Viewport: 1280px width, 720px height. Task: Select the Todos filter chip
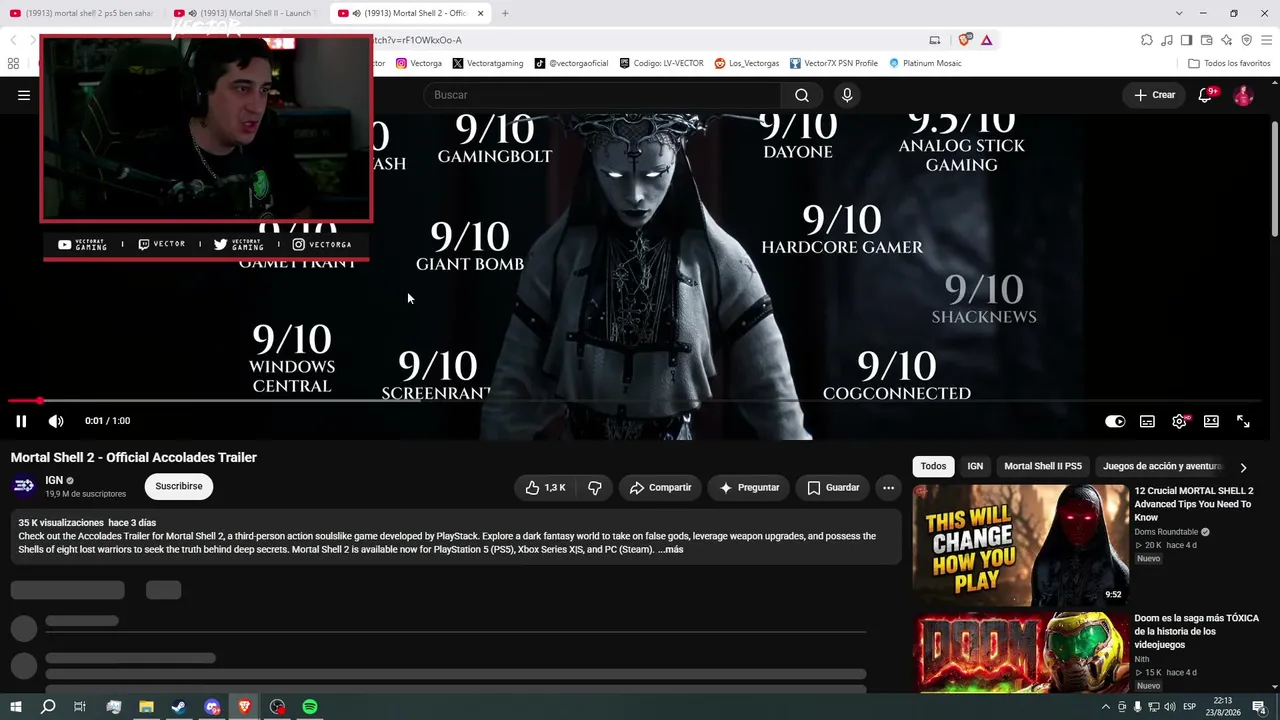(x=933, y=466)
